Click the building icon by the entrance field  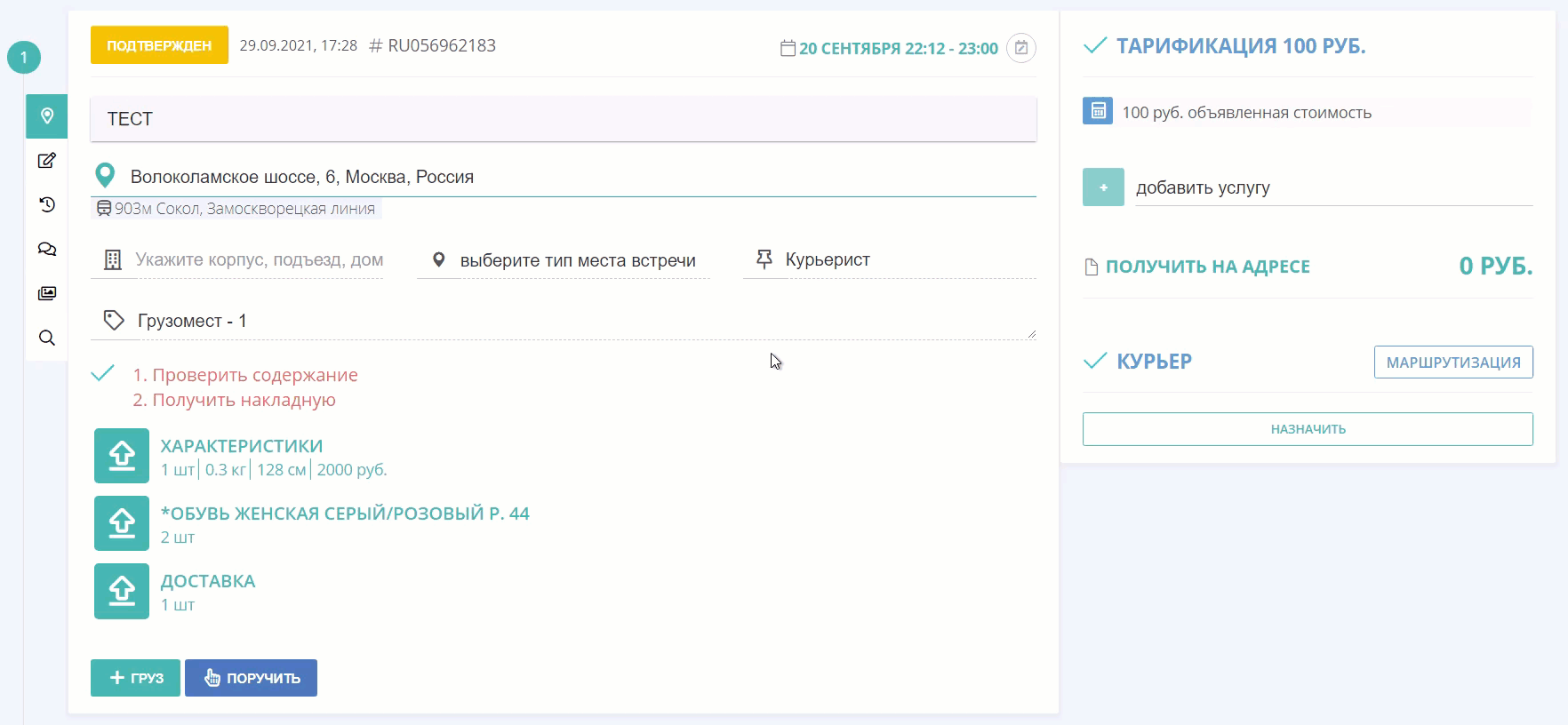point(113,260)
